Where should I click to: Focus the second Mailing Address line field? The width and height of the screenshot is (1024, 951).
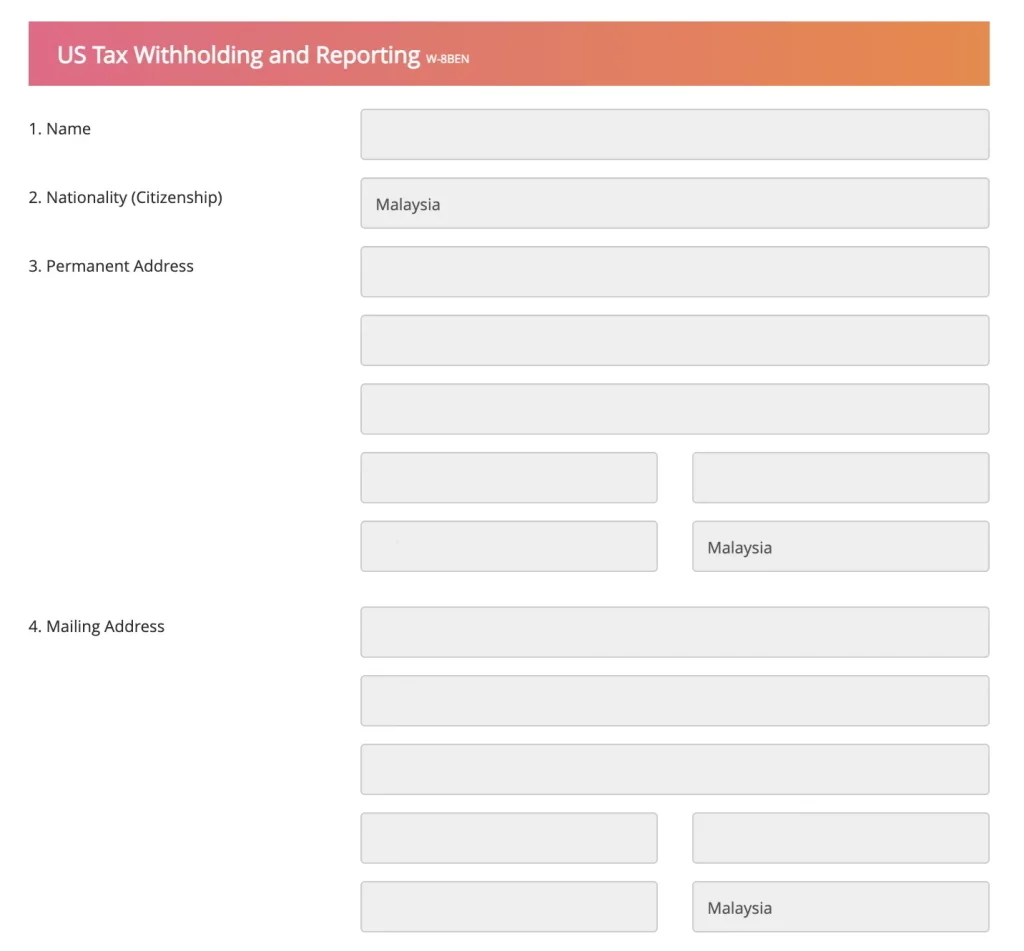click(674, 701)
